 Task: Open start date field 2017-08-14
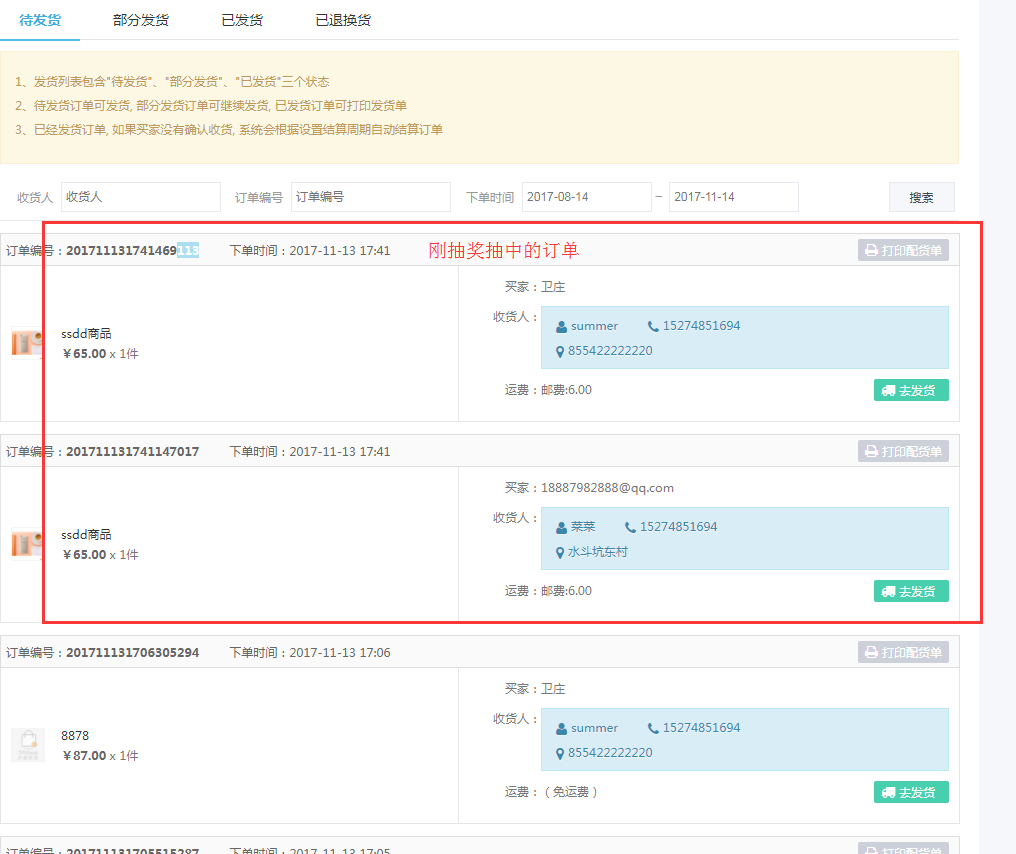(x=586, y=197)
